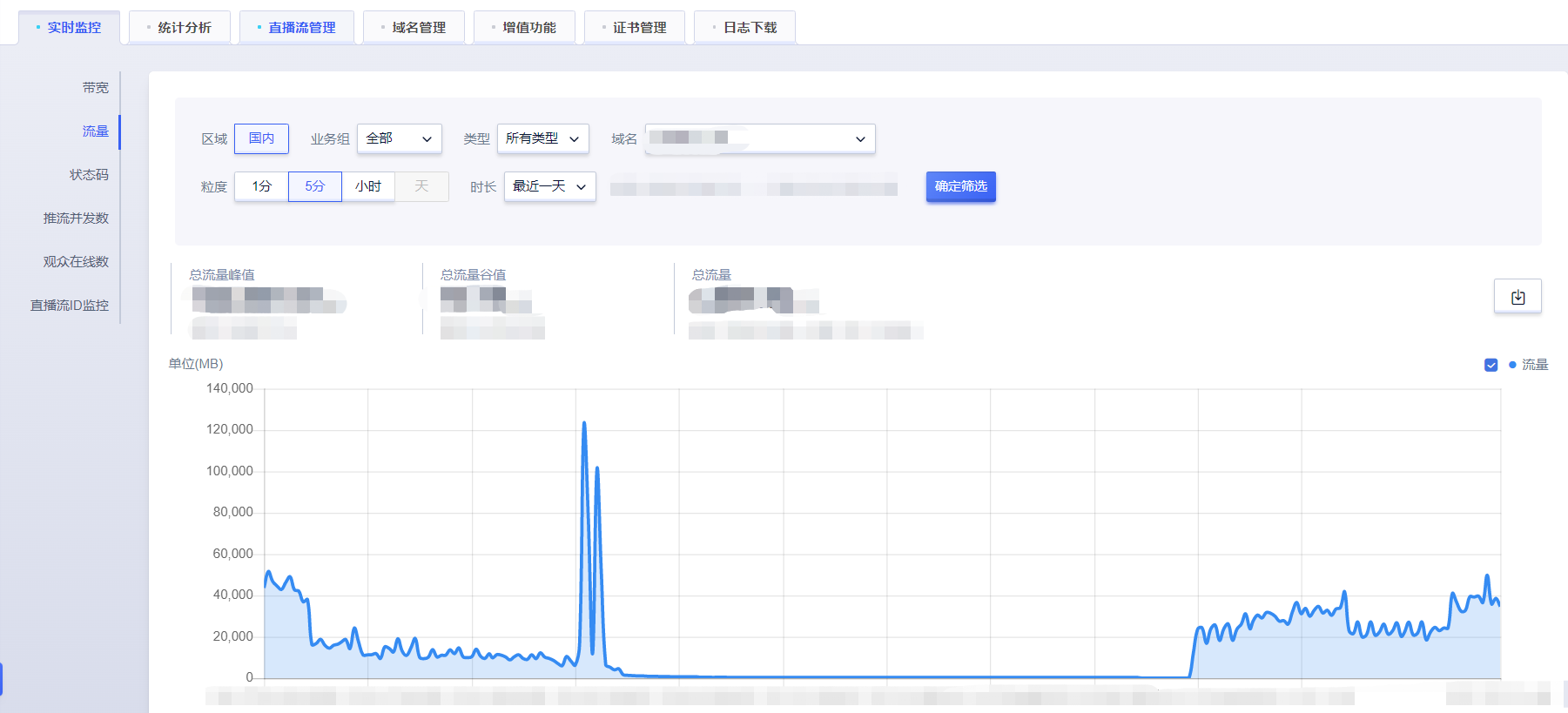Open the 直播流管理 tab
Screen dimensions: 1568x713
pyautogui.click(x=296, y=28)
